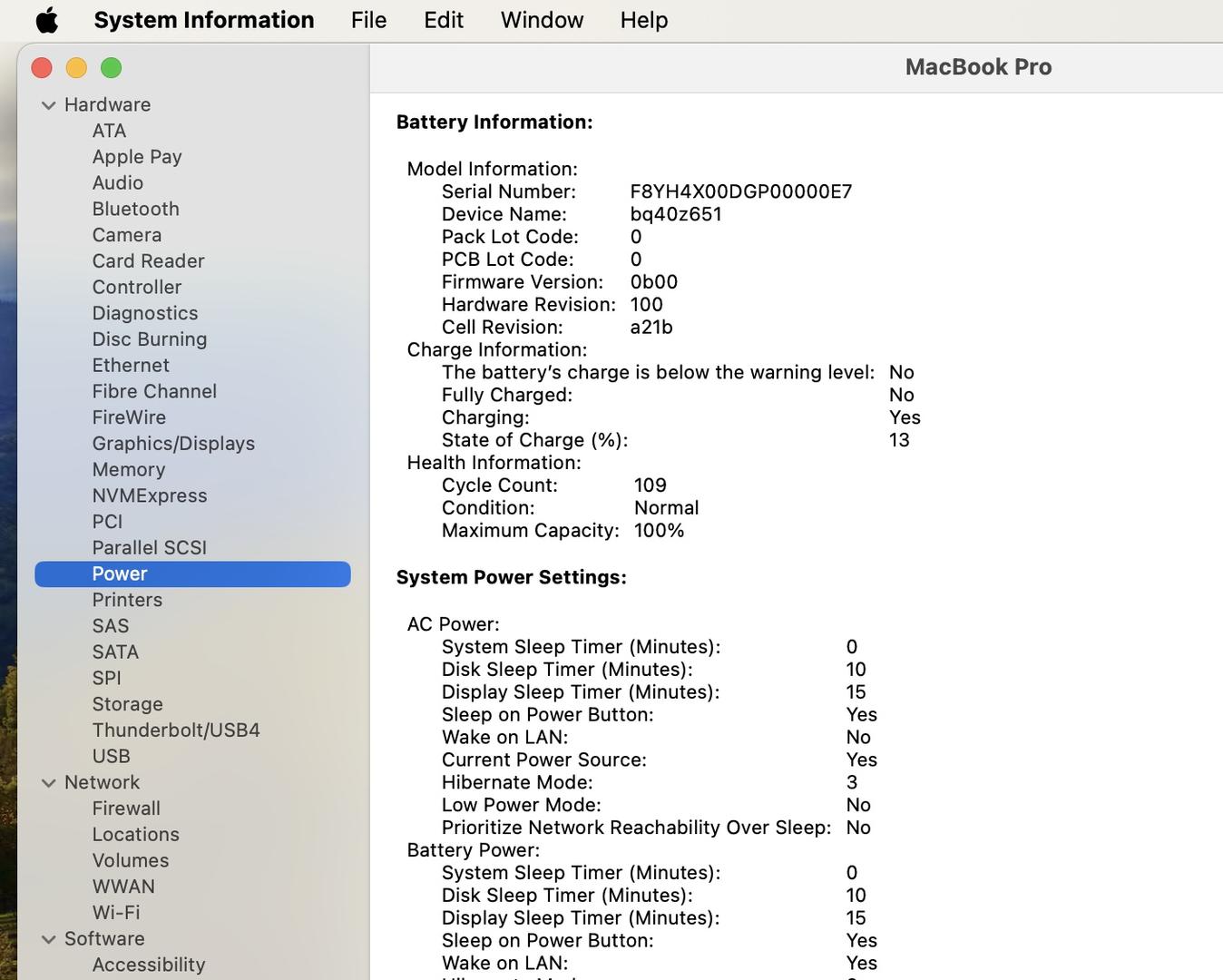Select Ethernet in the sidebar
Screen dimensions: 1223x980
(x=131, y=365)
